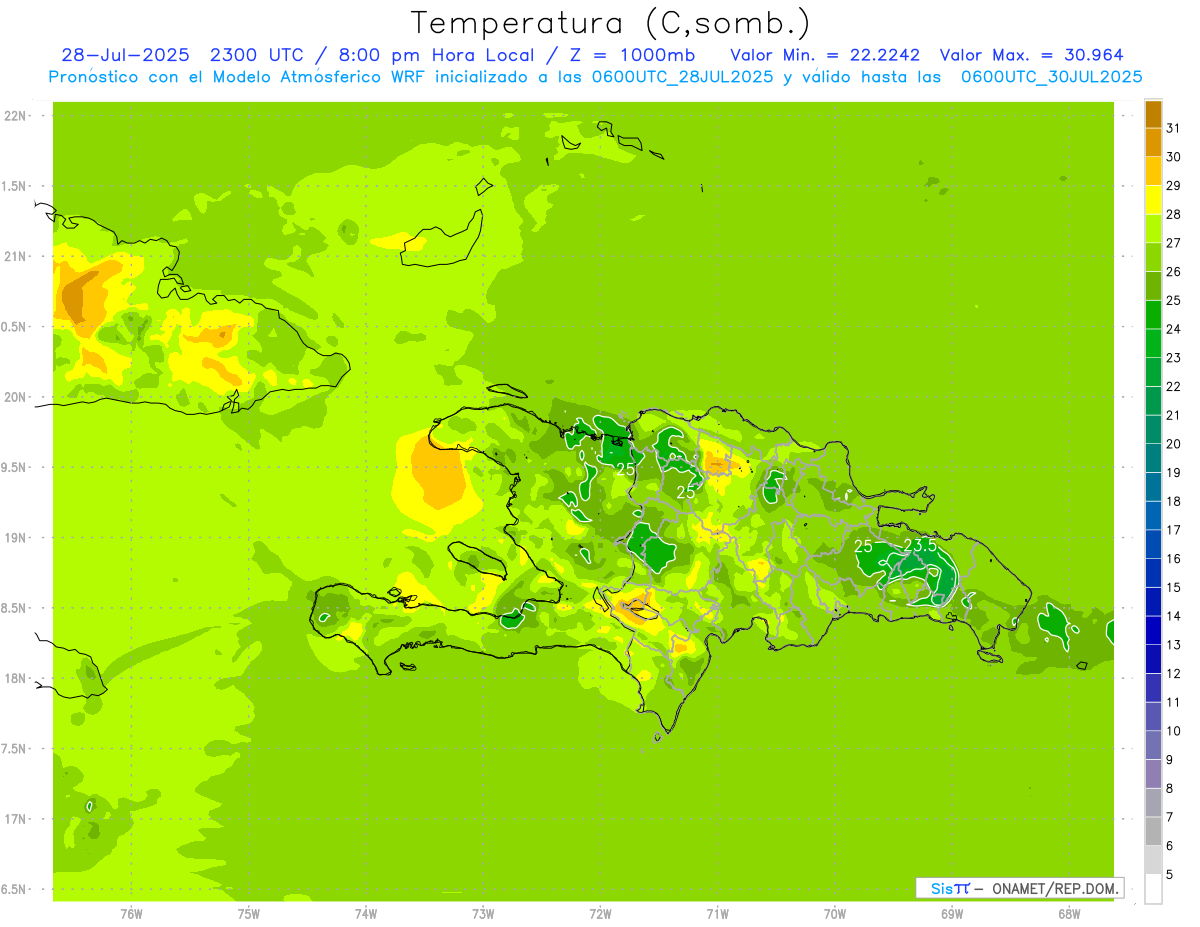The image size is (1200, 927).
Task: Pick the yellow swatch between 28 and 29
Action: [x=1153, y=200]
